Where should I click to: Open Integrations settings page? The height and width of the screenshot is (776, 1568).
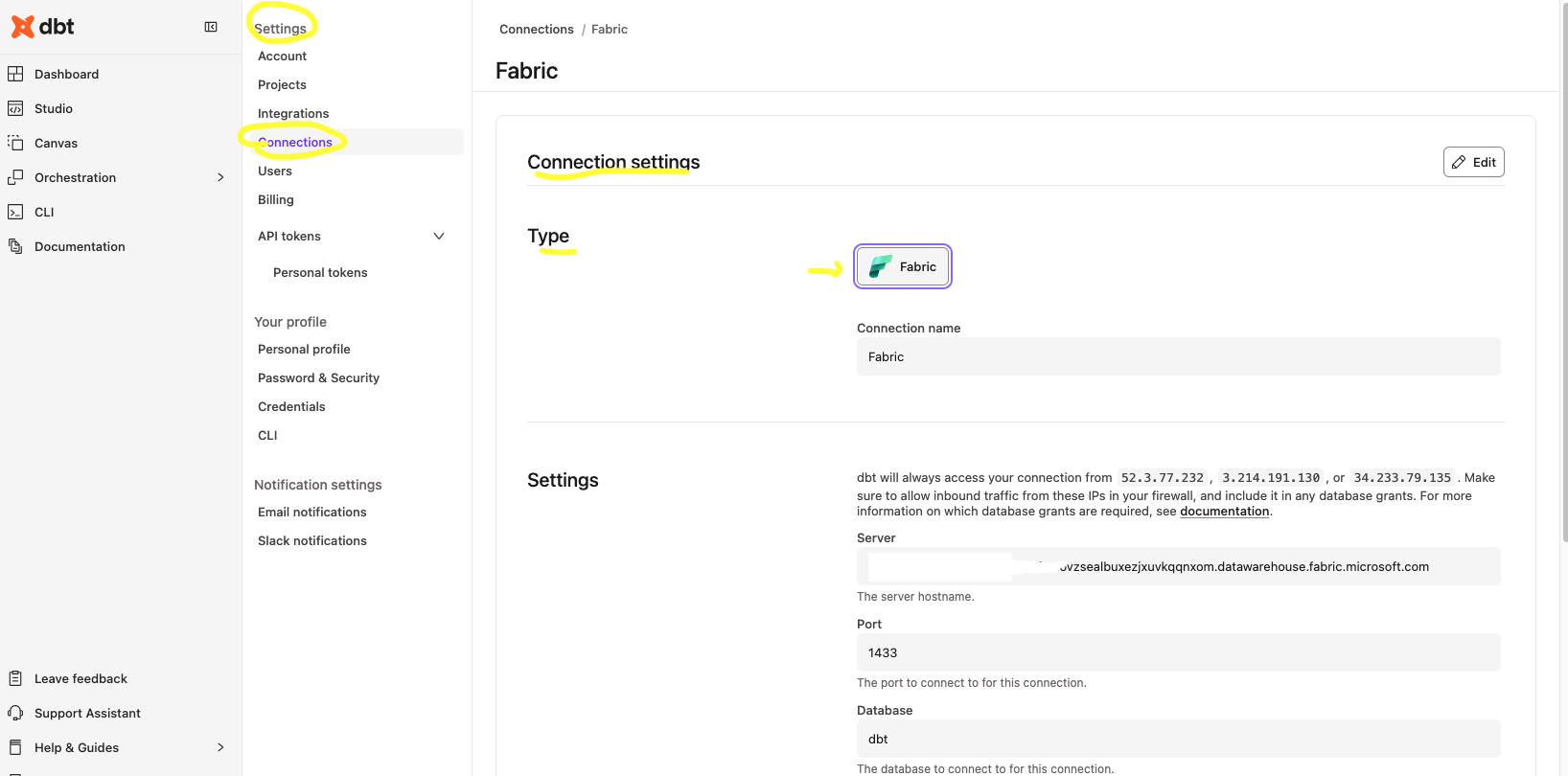293,113
